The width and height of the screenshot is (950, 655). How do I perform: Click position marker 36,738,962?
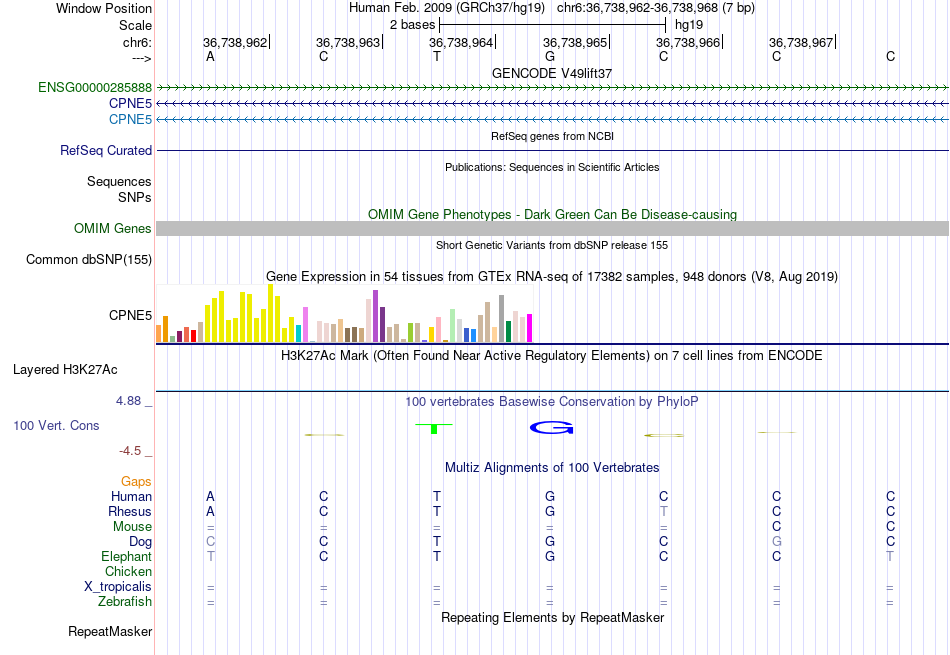(x=235, y=42)
